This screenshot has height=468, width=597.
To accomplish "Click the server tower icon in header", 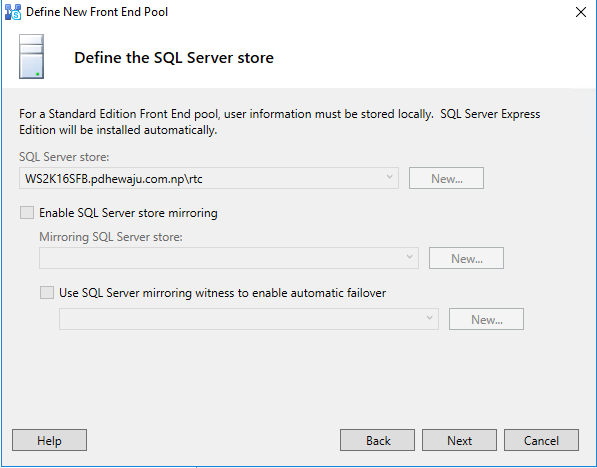I will pyautogui.click(x=32, y=56).
